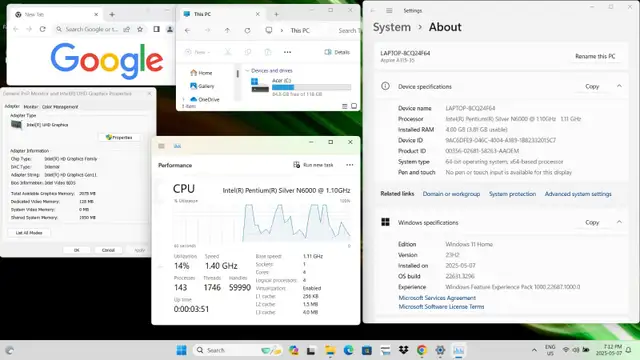Image resolution: width=640 pixels, height=360 pixels.
Task: Collapse the Devices and drives group
Action: [x=247, y=71]
